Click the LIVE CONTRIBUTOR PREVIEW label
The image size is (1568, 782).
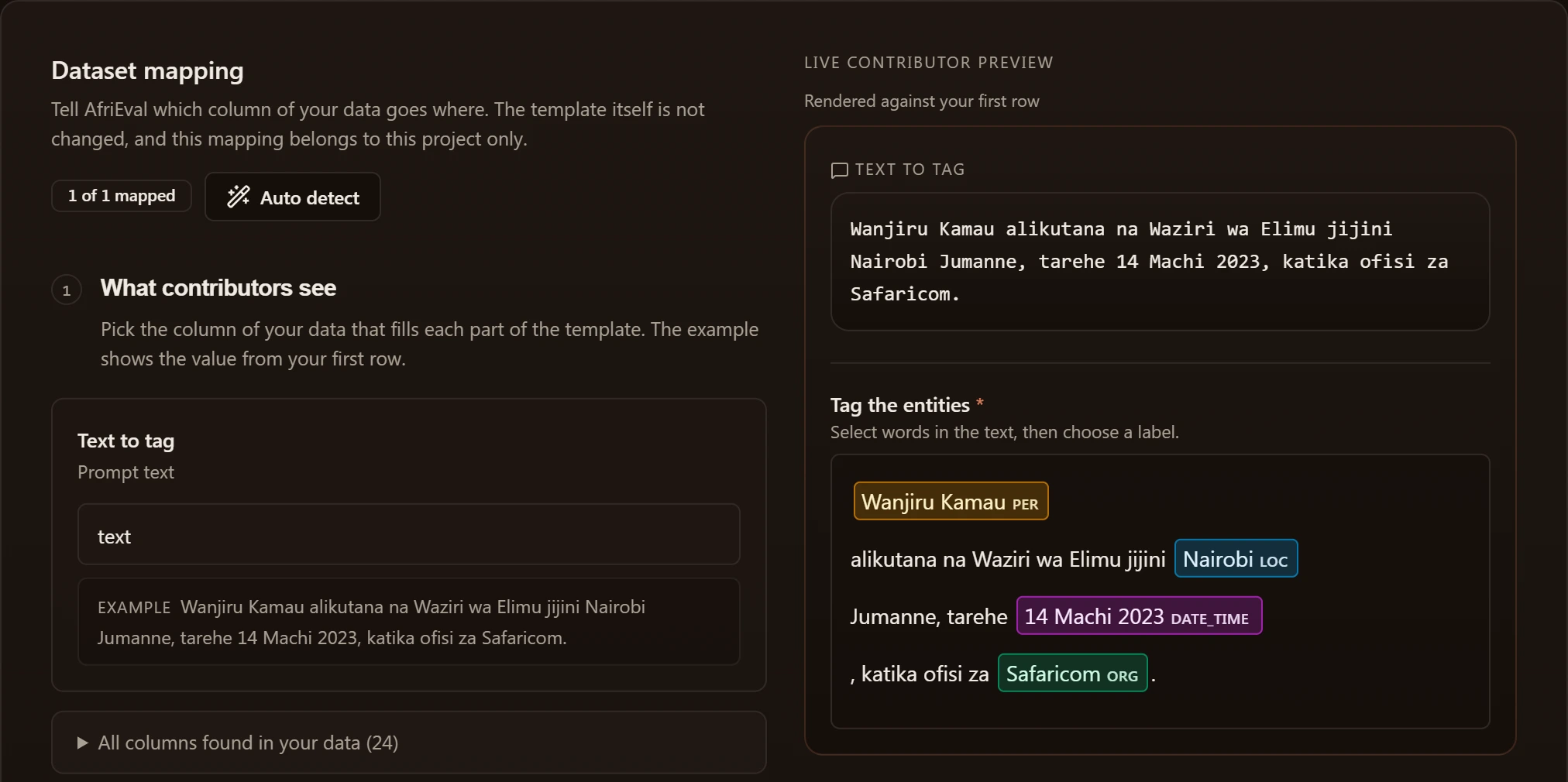(929, 63)
